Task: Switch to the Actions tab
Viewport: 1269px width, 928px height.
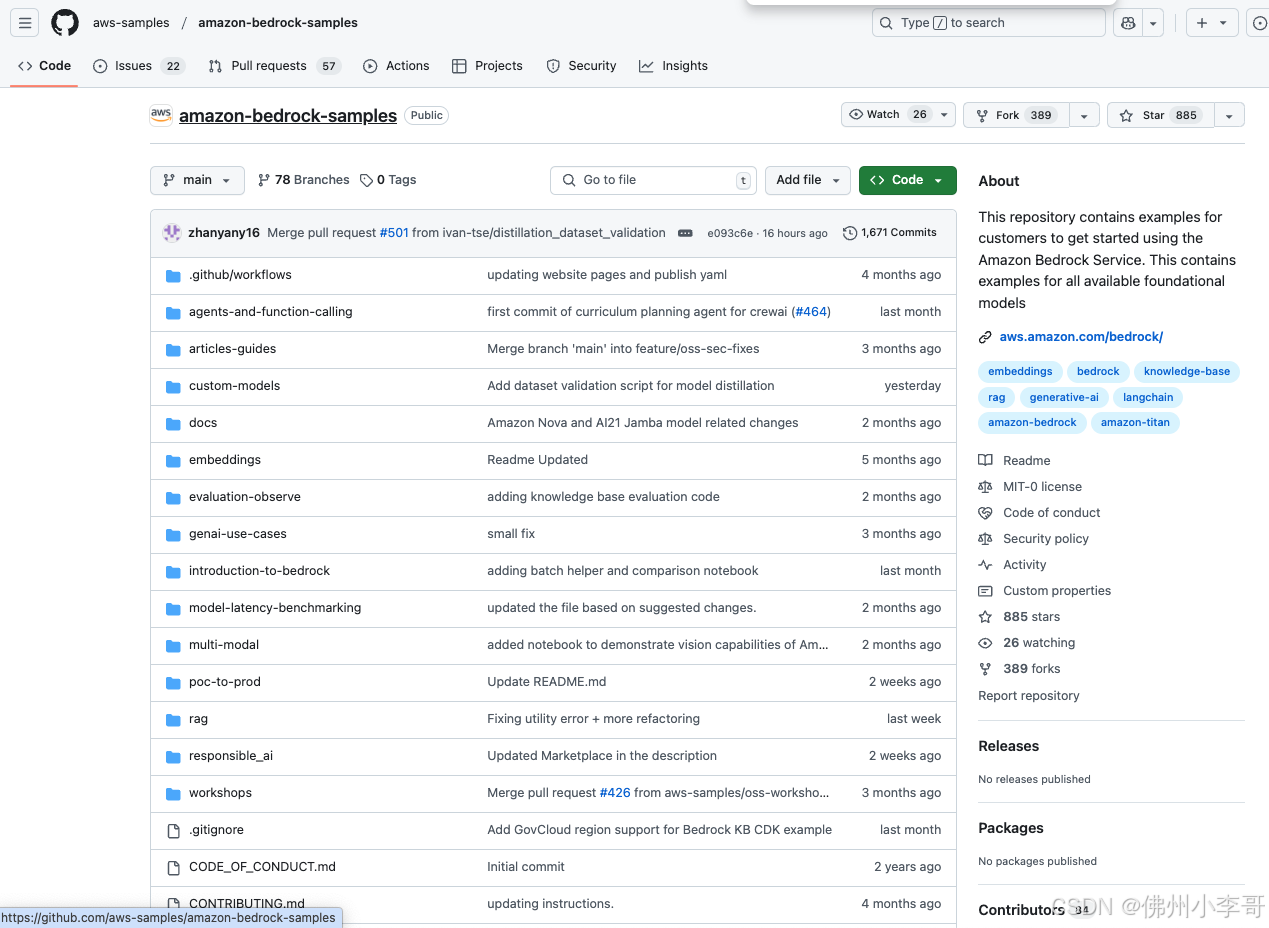Action: [396, 66]
